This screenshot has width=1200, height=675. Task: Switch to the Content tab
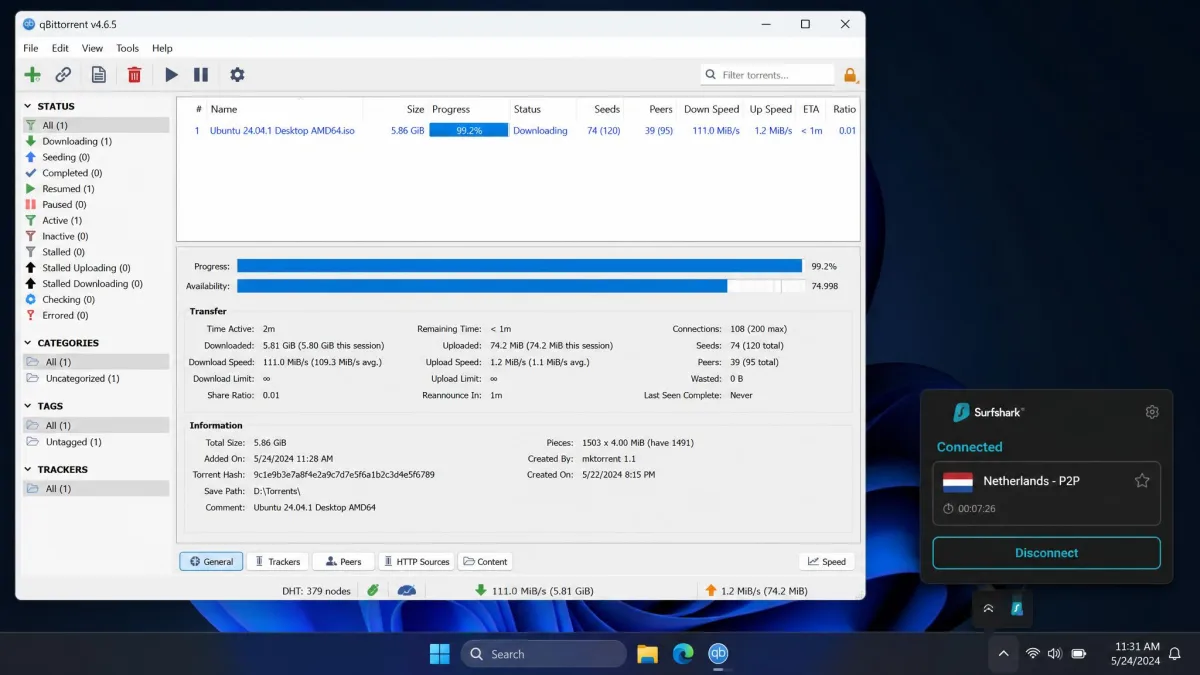[485, 561]
